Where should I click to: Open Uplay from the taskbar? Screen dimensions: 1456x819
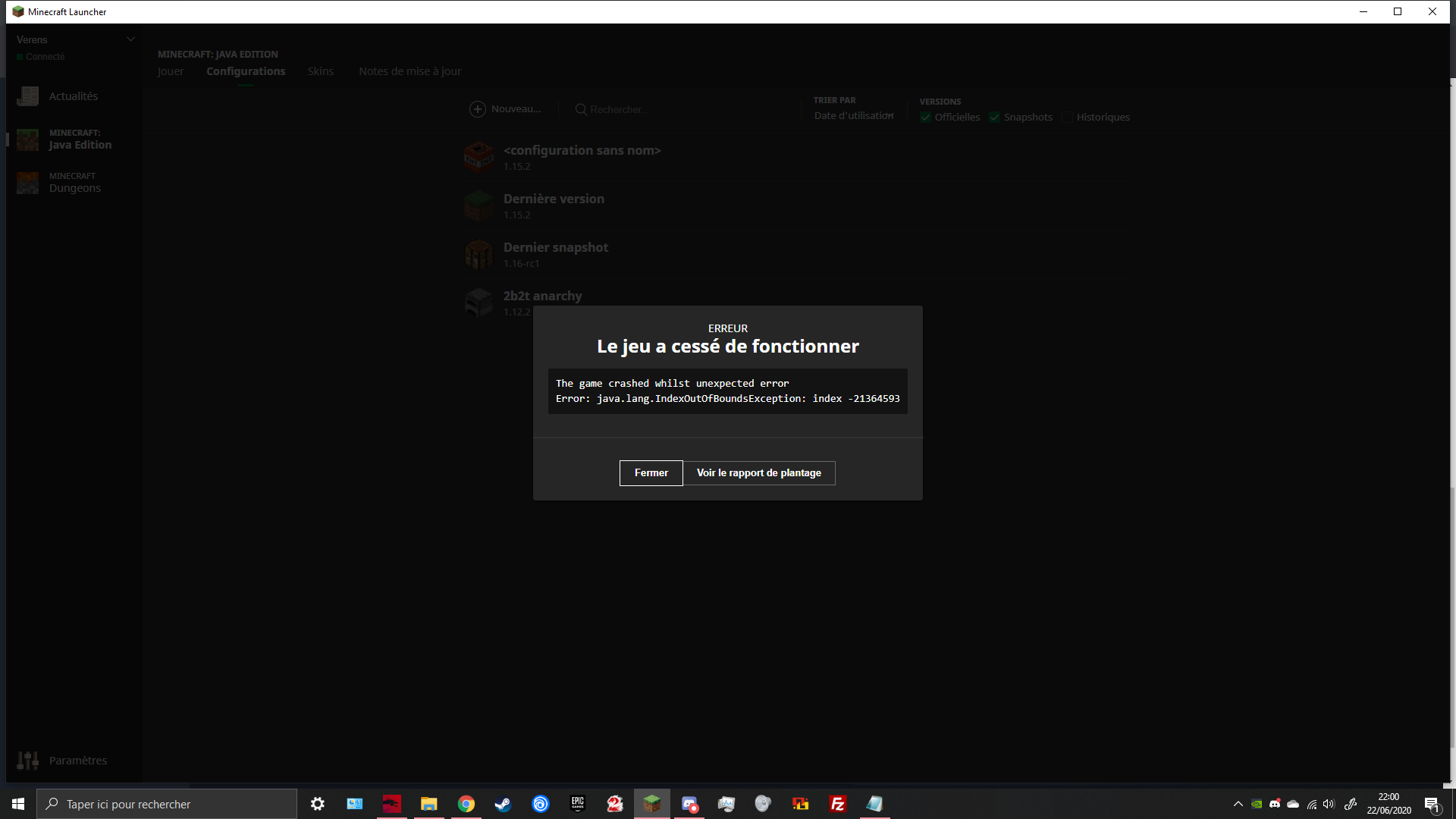click(541, 804)
